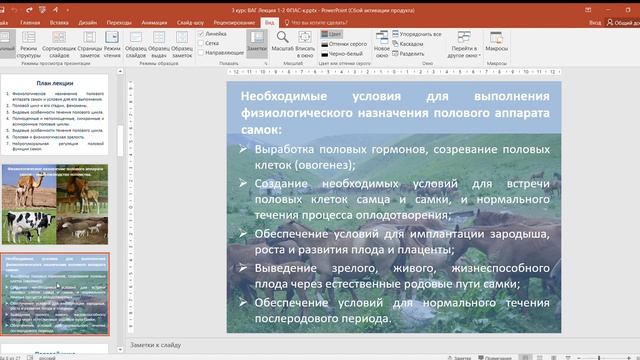Open the Переходы ribbon tab
The image size is (640, 360).
tap(119, 23)
